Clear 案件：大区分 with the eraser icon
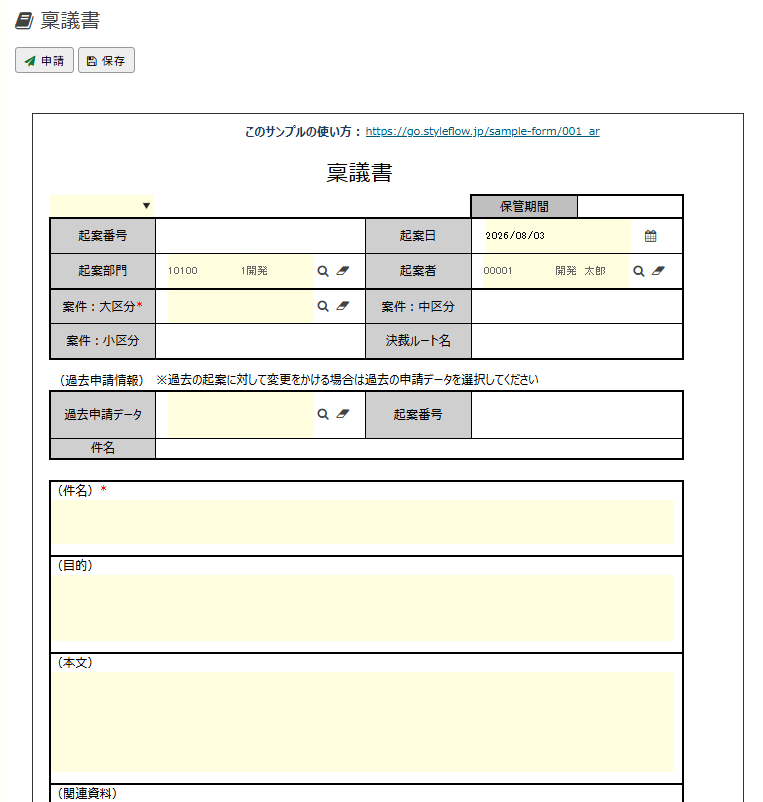The image size is (763, 802). [x=343, y=306]
